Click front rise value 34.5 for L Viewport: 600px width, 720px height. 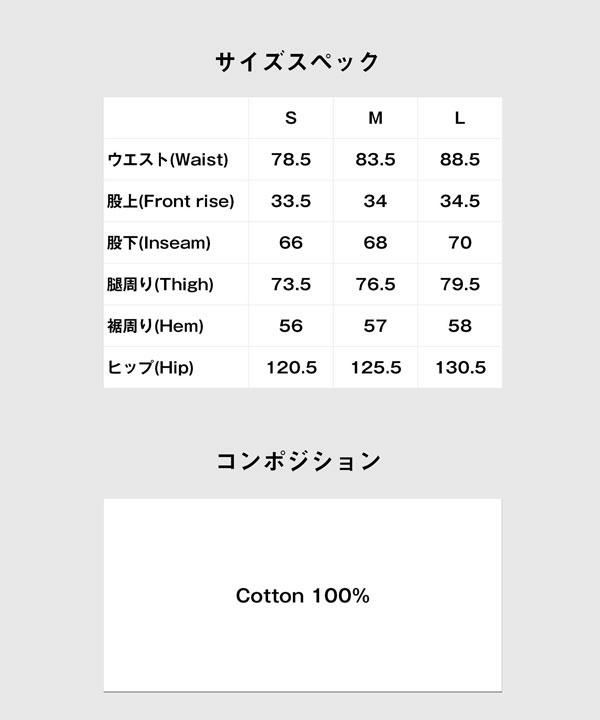tap(460, 201)
